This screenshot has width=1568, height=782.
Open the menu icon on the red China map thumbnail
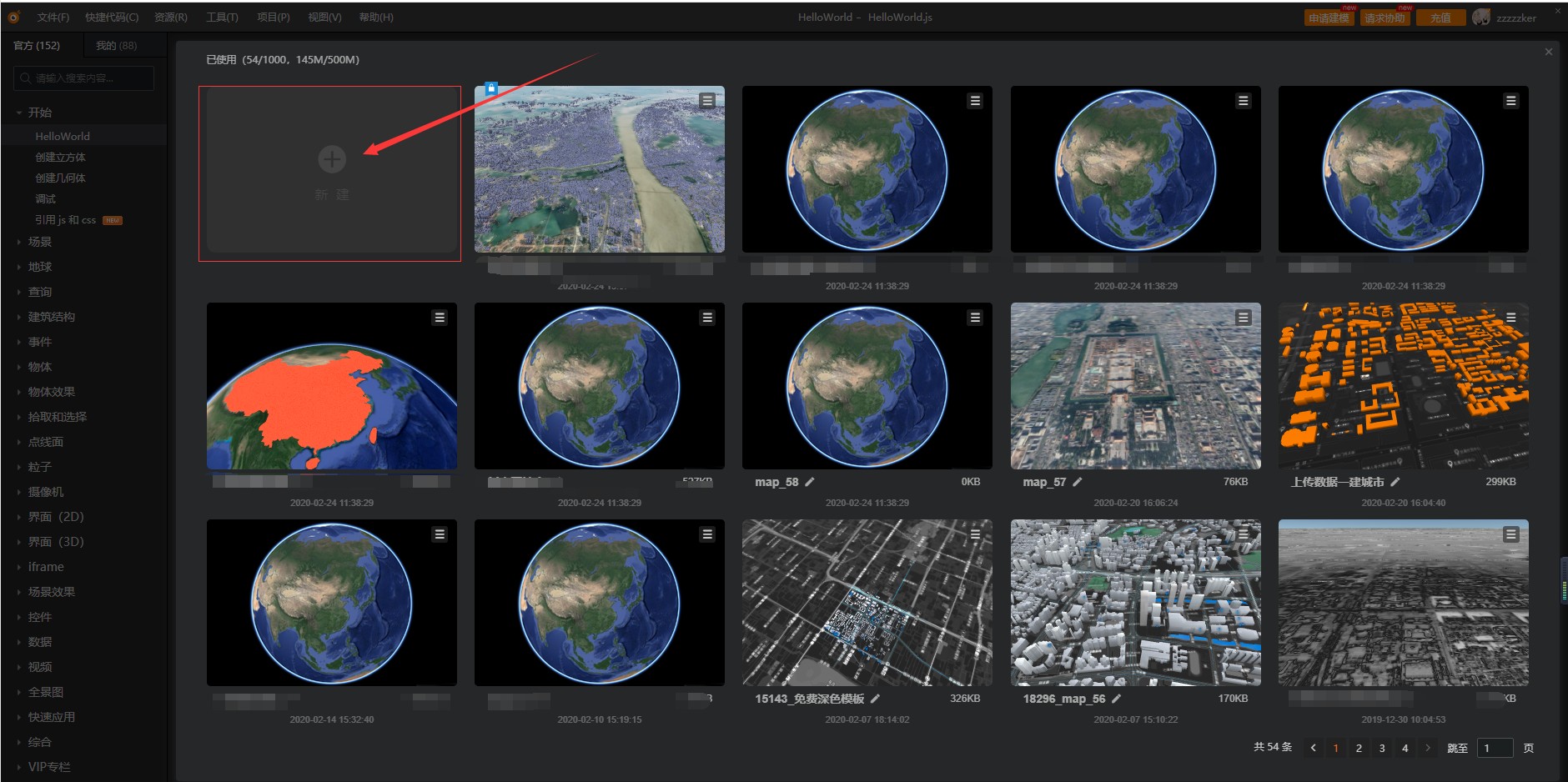(x=440, y=318)
